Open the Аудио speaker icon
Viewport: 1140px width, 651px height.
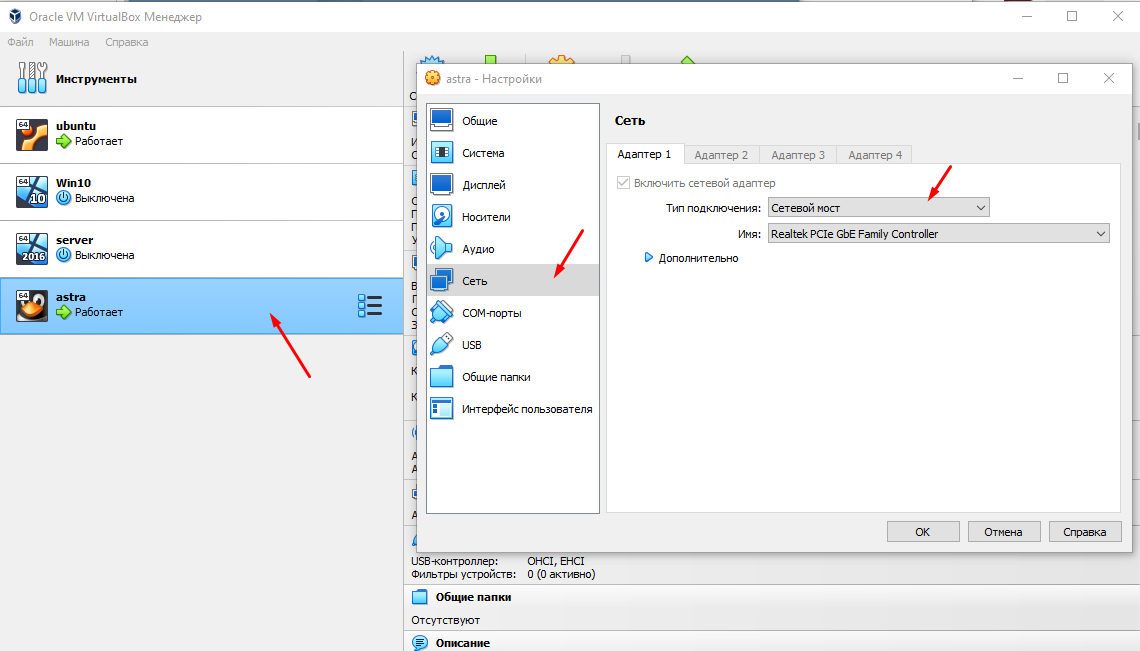pos(441,248)
